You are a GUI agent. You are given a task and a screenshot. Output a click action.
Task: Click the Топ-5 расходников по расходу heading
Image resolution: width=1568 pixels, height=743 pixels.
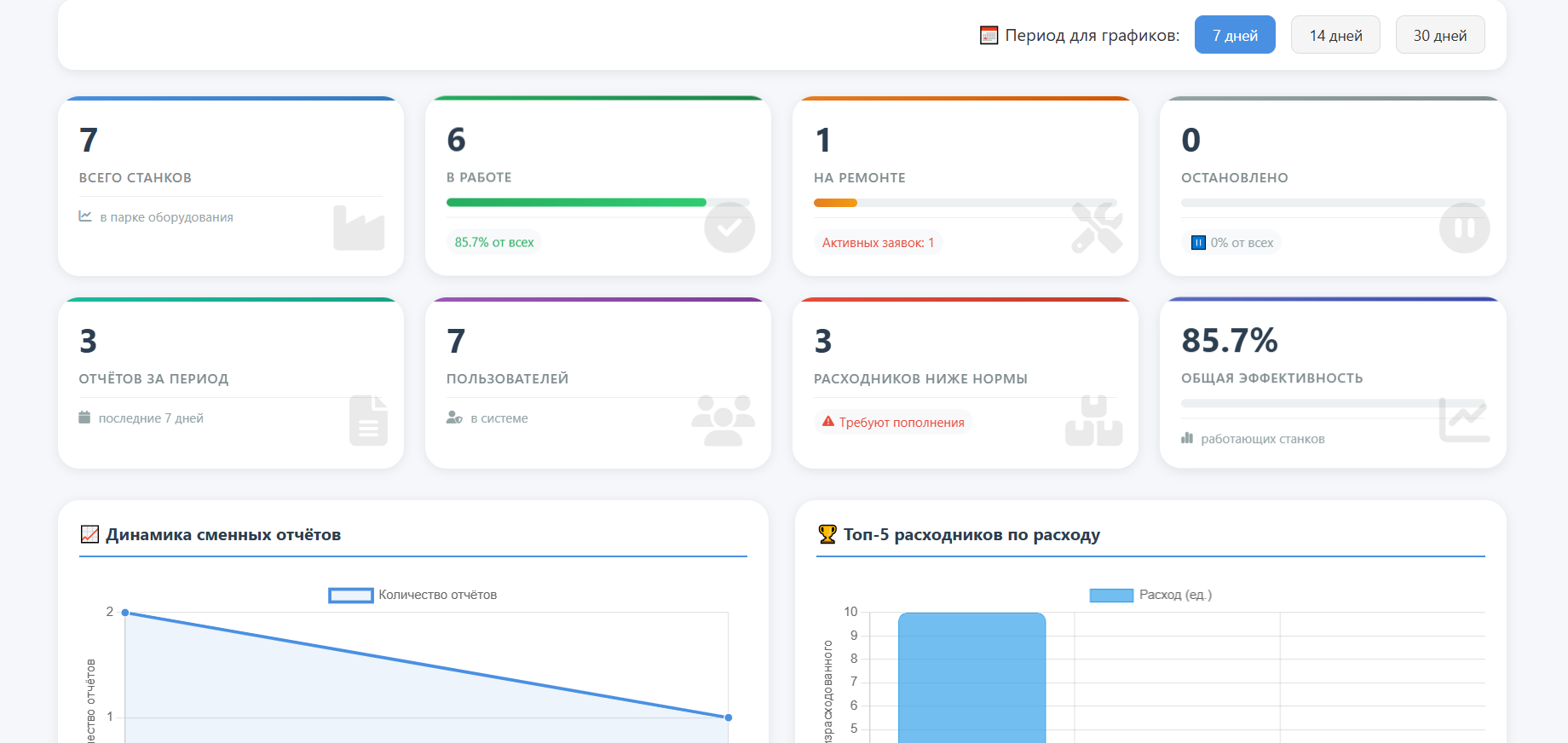point(971,534)
